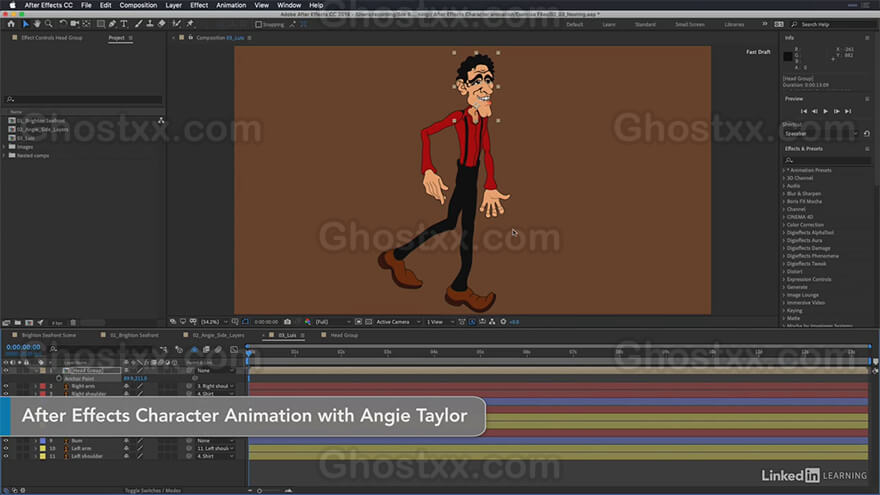The image size is (880, 495).
Task: Open the After Effects CC app menu
Action: pos(49,5)
